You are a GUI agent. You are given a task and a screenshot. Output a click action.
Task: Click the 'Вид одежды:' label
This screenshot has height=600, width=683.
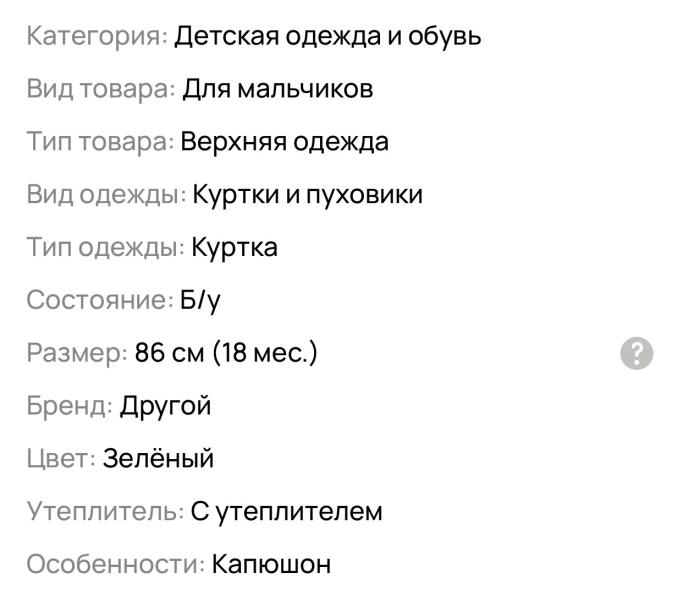[106, 194]
